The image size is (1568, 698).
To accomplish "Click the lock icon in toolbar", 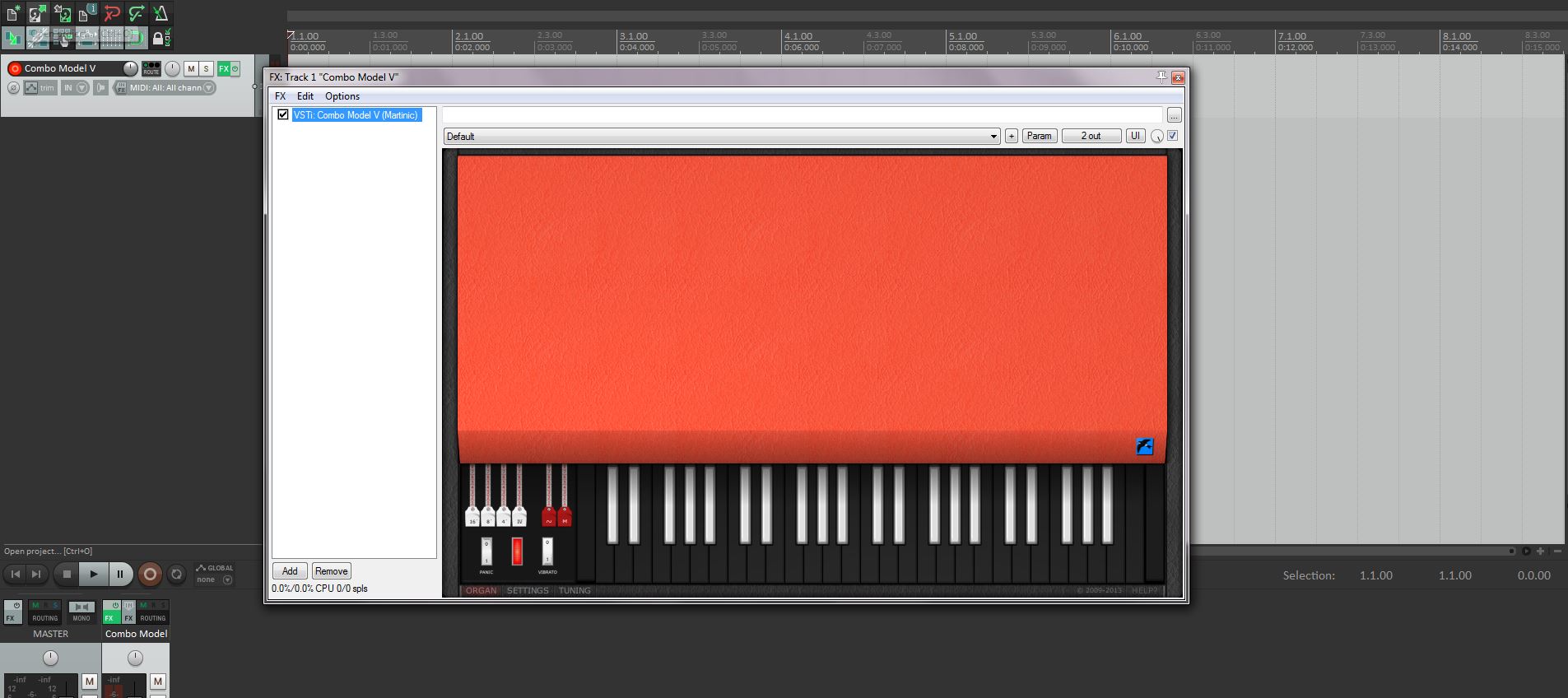I will (158, 37).
